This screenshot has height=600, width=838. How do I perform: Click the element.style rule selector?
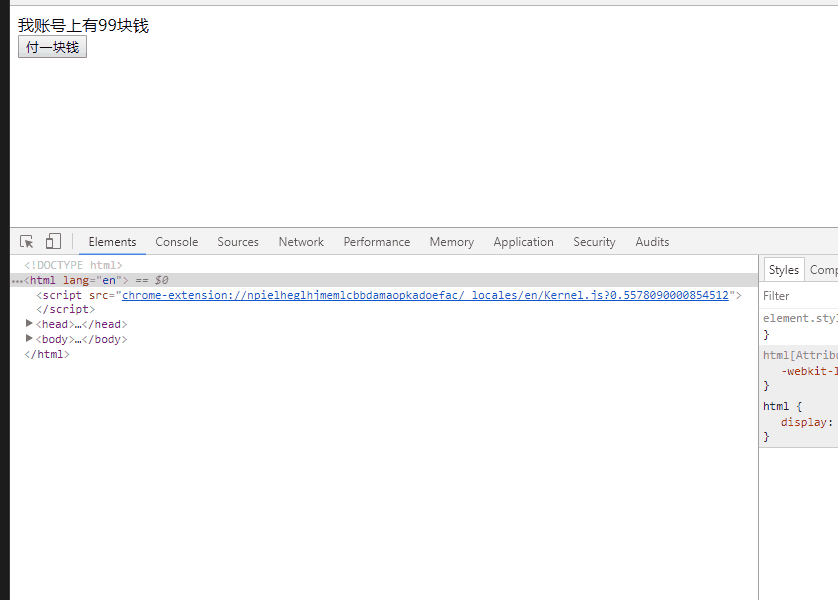[x=800, y=318]
